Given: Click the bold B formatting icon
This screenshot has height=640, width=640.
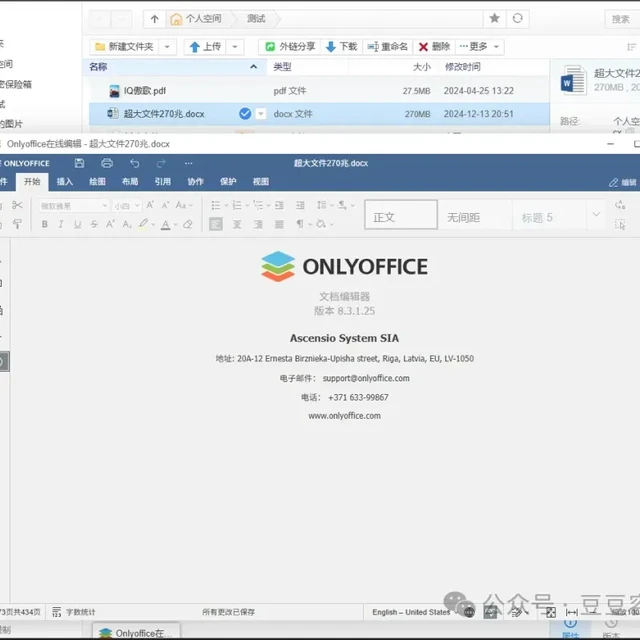Looking at the screenshot, I should [45, 225].
